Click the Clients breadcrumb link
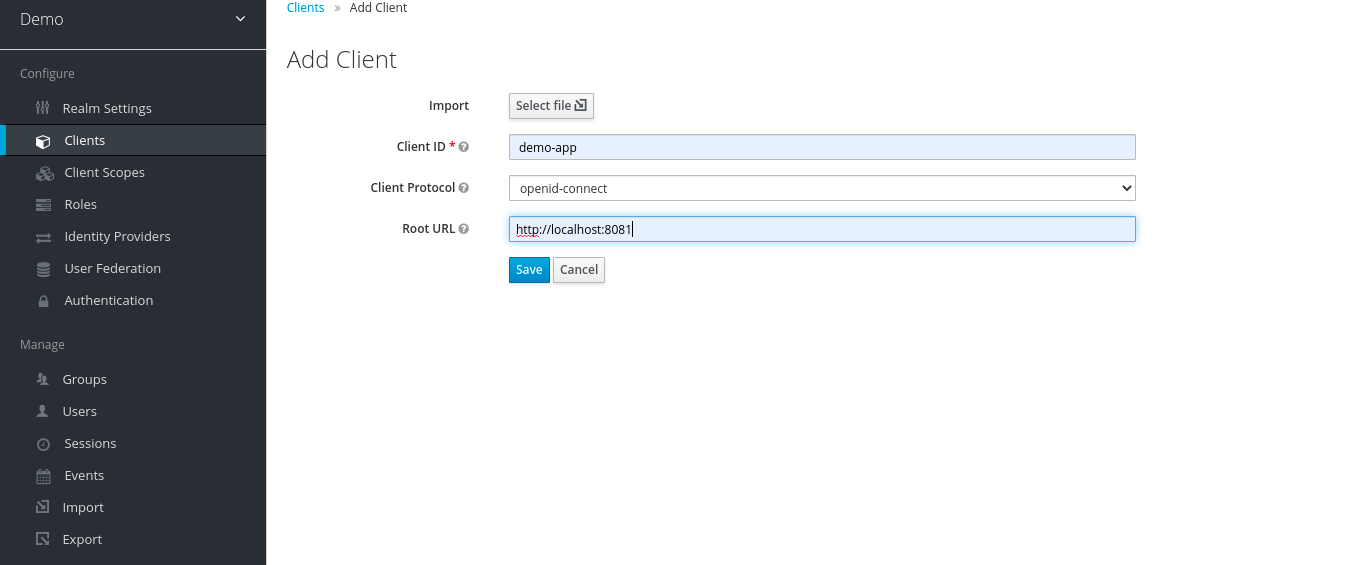 [x=306, y=8]
